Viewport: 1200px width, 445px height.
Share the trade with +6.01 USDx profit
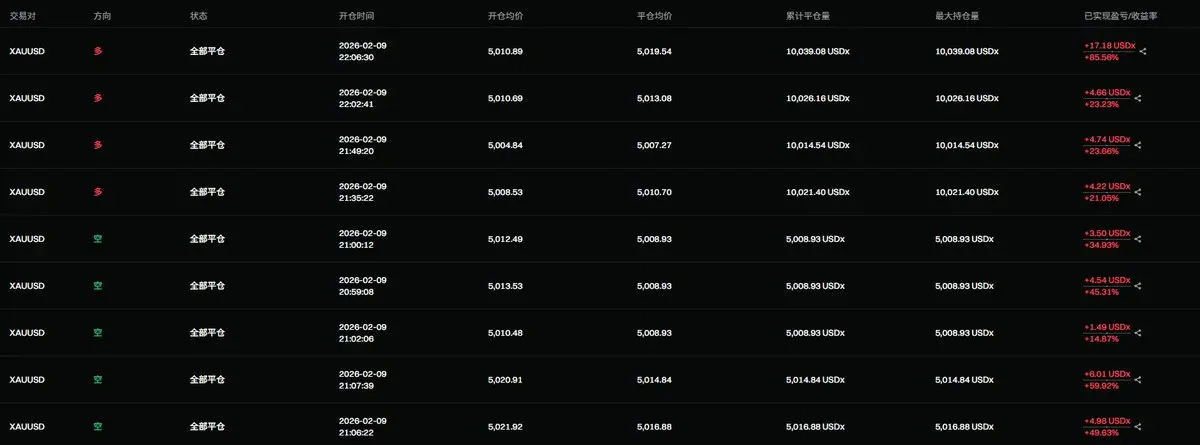[x=1138, y=380]
